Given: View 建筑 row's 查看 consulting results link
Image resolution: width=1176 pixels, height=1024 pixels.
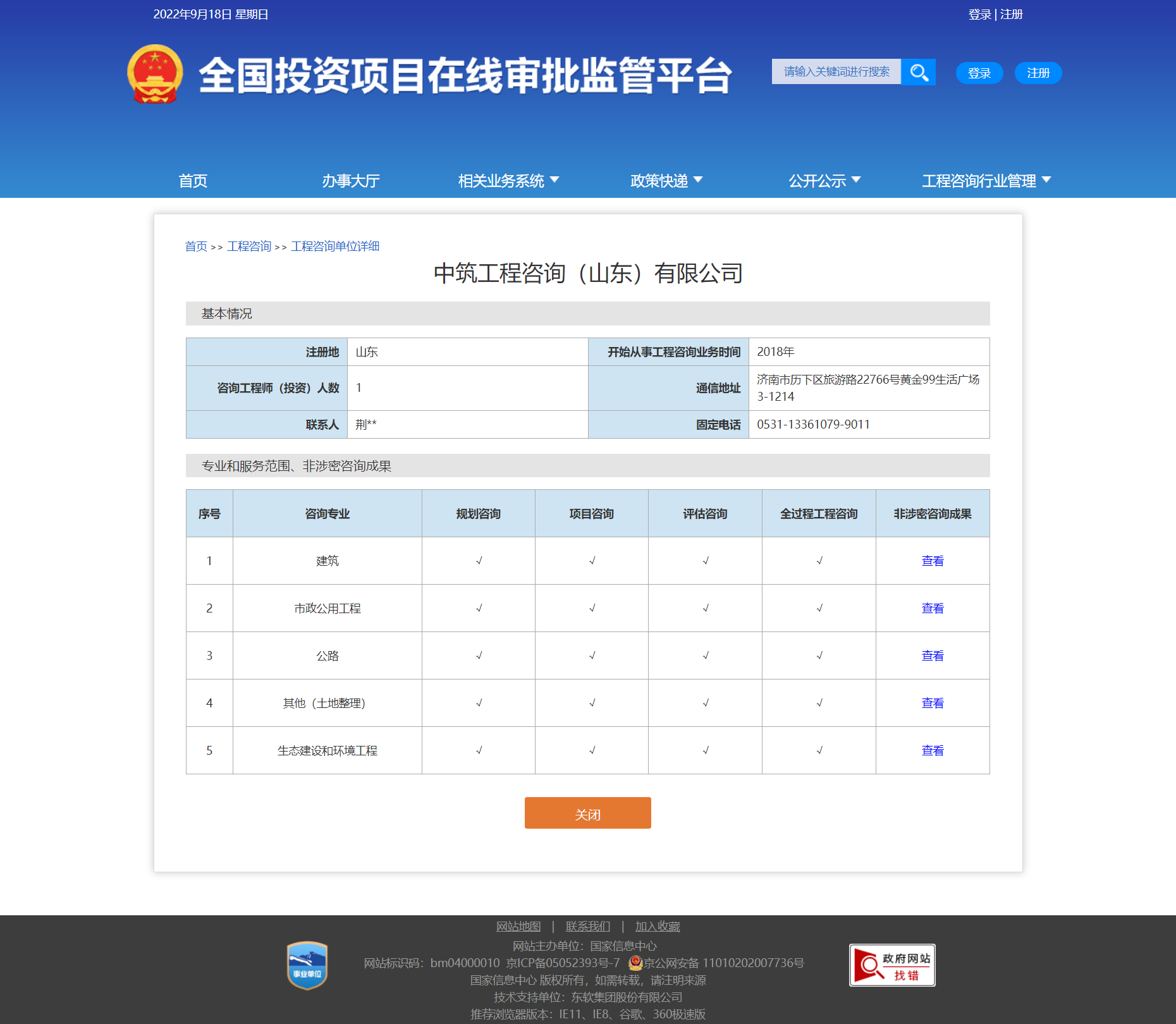Looking at the screenshot, I should click(x=932, y=560).
